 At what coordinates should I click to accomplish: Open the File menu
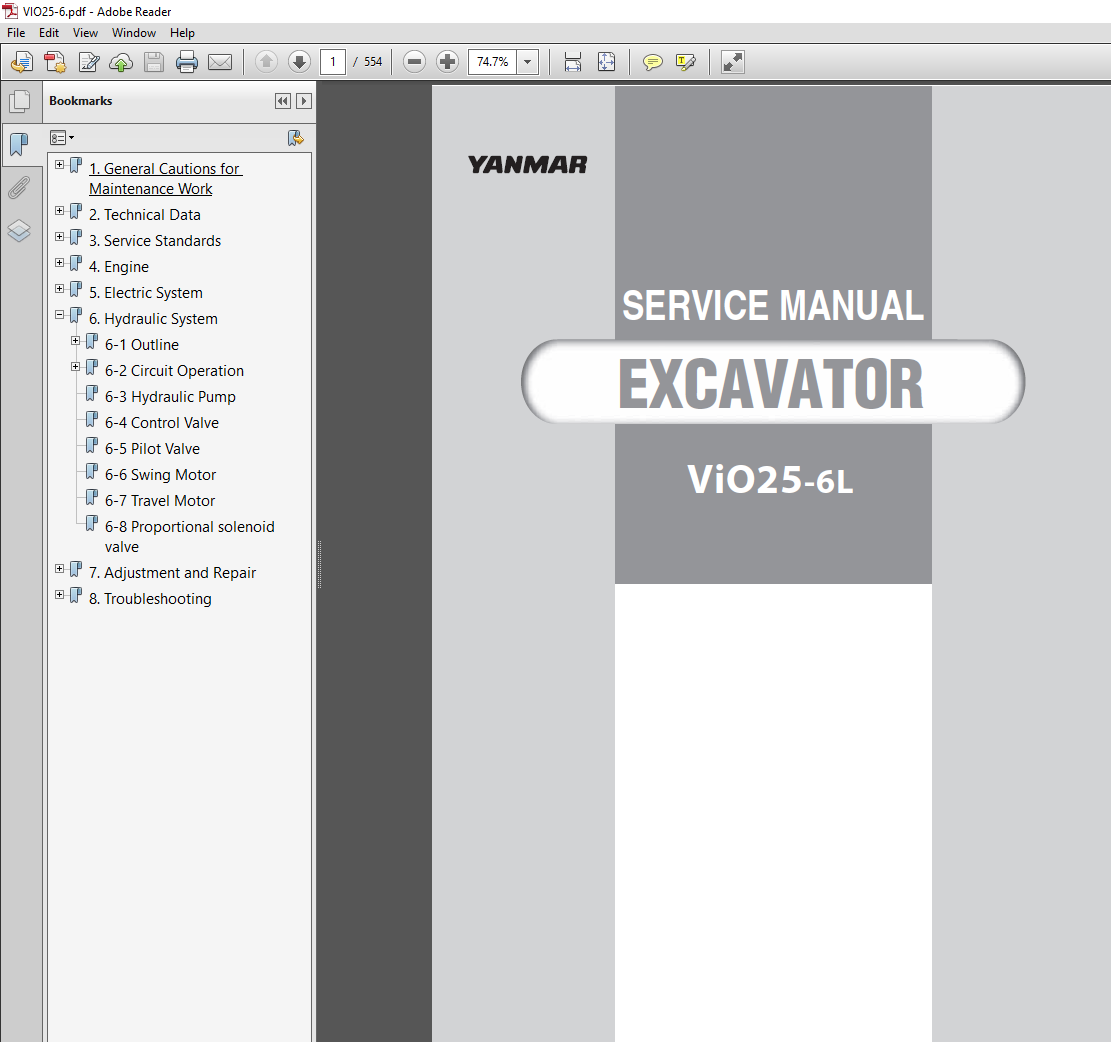click(x=16, y=33)
